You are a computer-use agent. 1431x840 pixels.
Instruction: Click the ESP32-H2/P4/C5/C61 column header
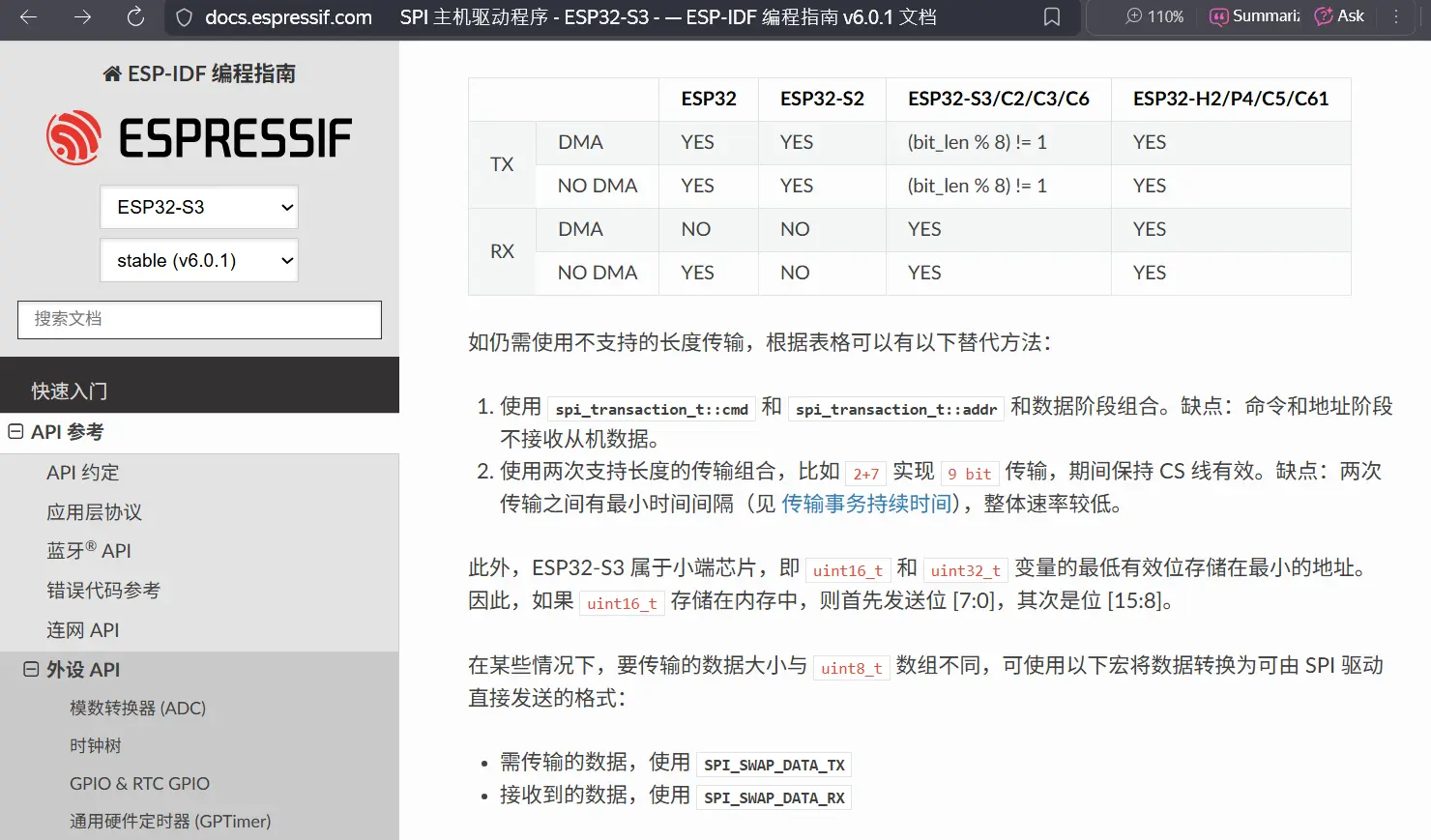1231,99
